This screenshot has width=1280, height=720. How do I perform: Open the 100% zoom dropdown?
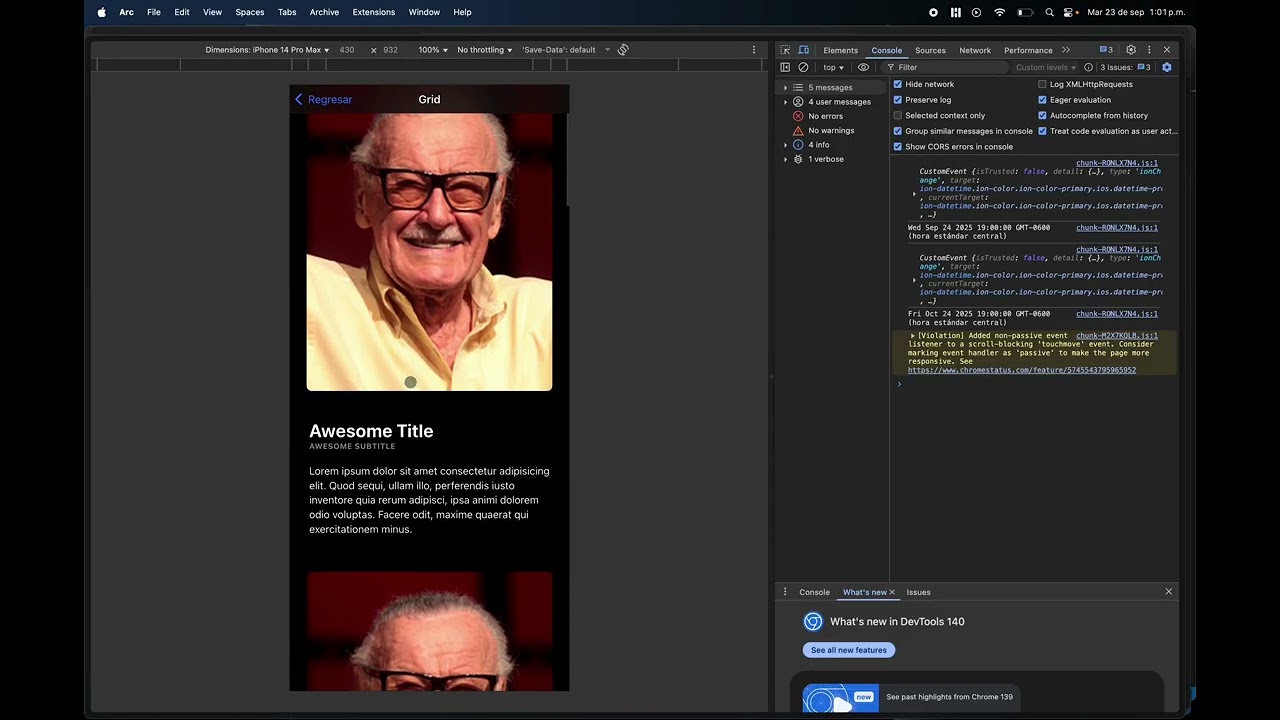[x=433, y=49]
